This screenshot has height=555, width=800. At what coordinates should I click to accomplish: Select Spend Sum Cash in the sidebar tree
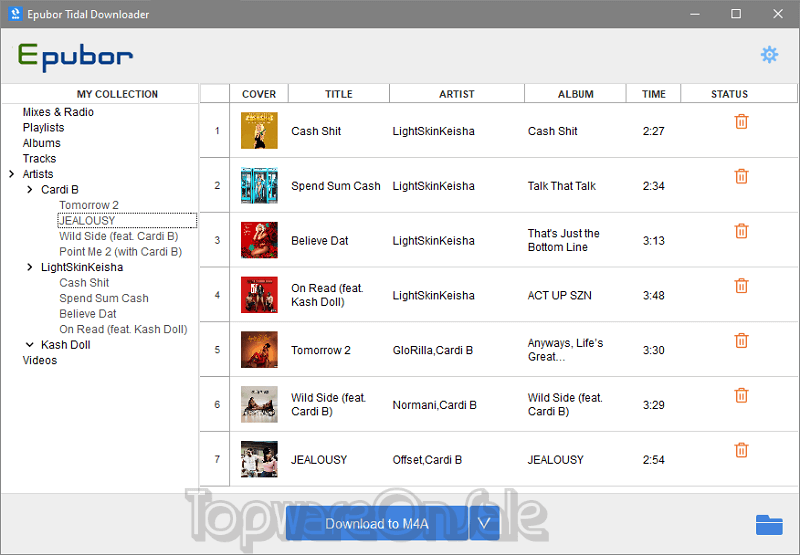[x=104, y=298]
